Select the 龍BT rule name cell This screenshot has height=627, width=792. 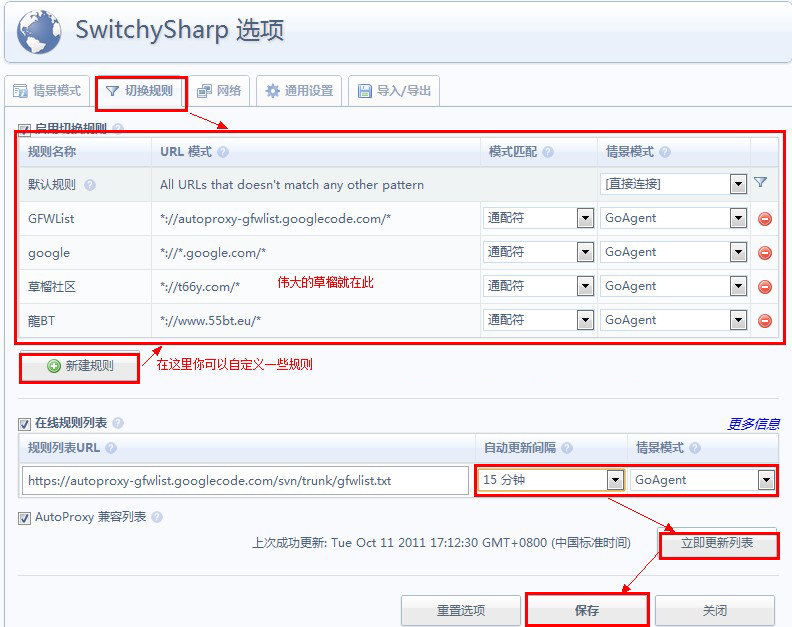[85, 320]
